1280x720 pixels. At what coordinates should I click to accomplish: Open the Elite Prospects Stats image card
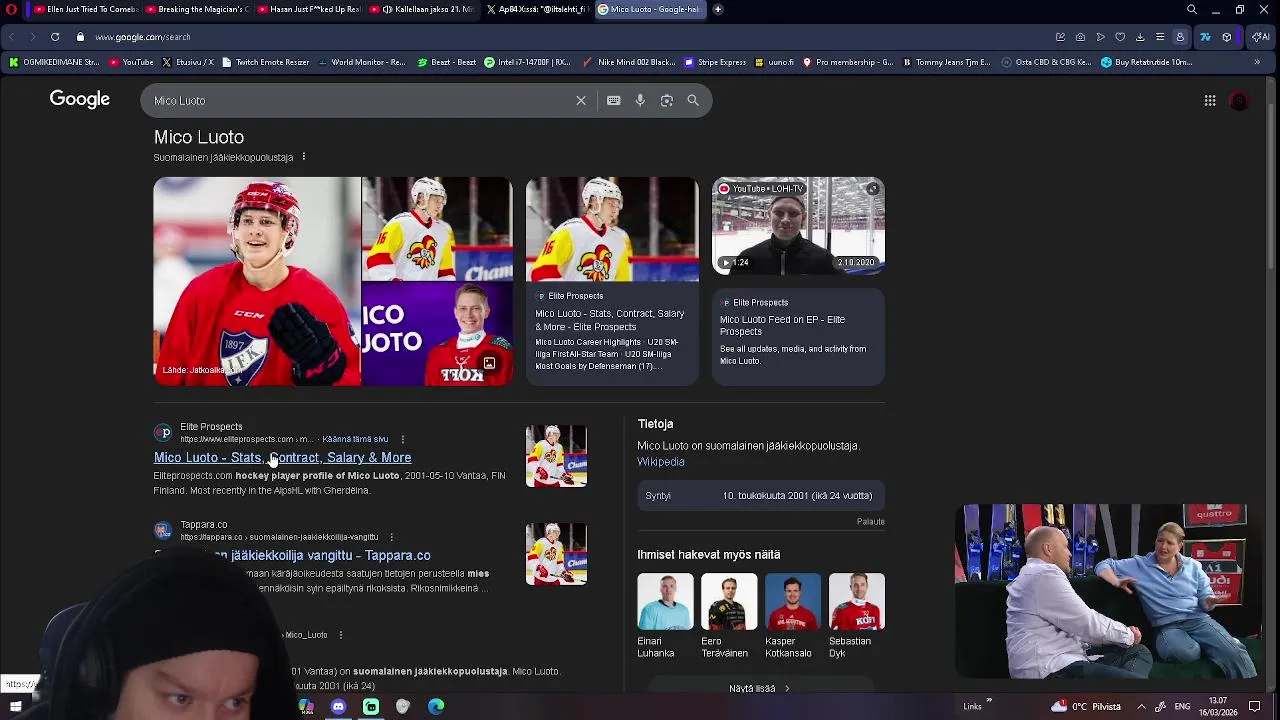(612, 281)
